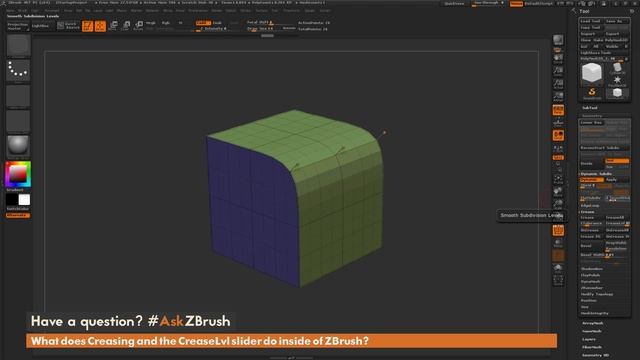Screen dimensions: 640x360
Task: Toggle Perspective view button
Action: click(x=558, y=110)
